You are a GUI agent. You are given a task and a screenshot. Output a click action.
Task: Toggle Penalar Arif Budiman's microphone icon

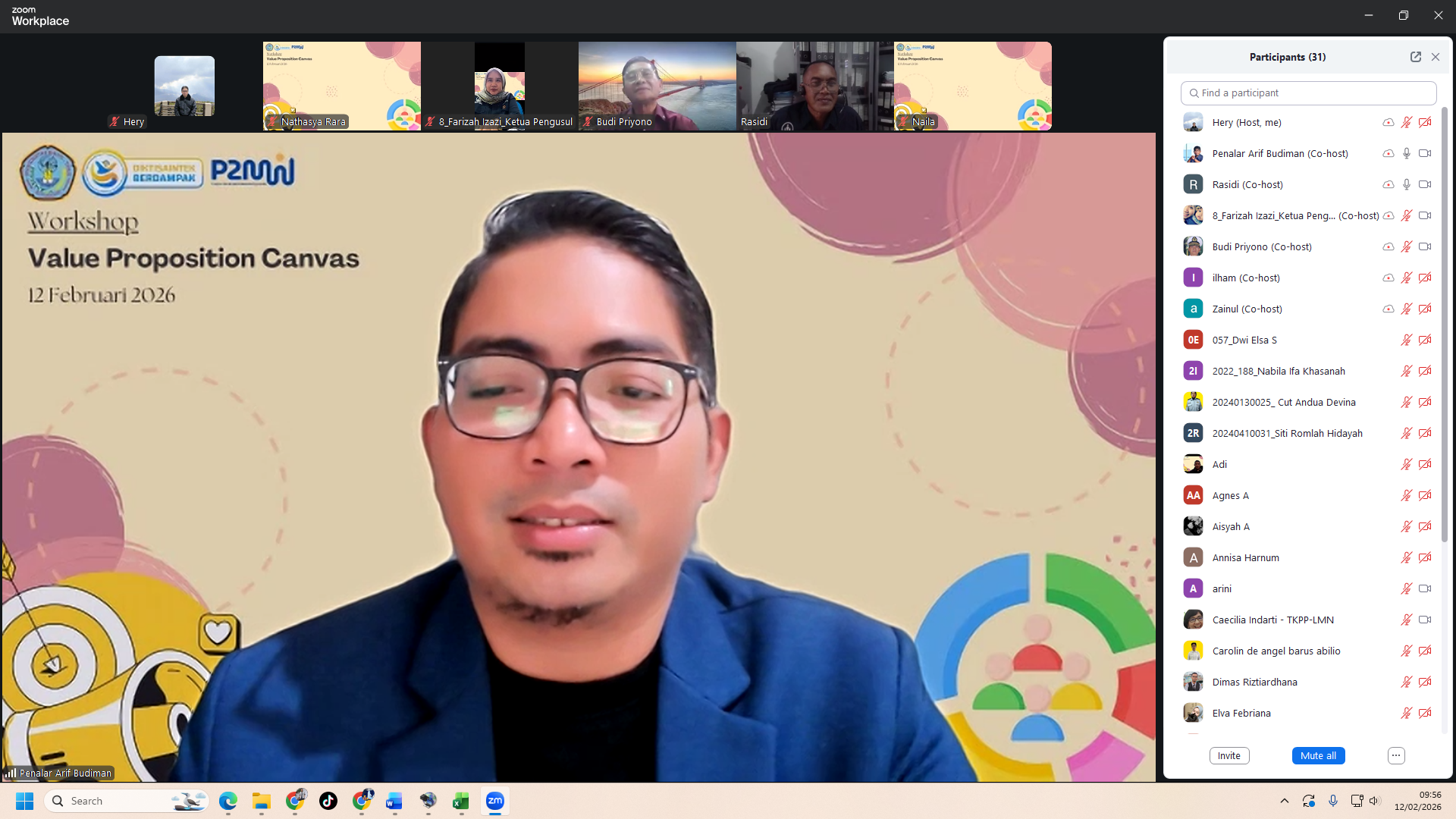1407,153
